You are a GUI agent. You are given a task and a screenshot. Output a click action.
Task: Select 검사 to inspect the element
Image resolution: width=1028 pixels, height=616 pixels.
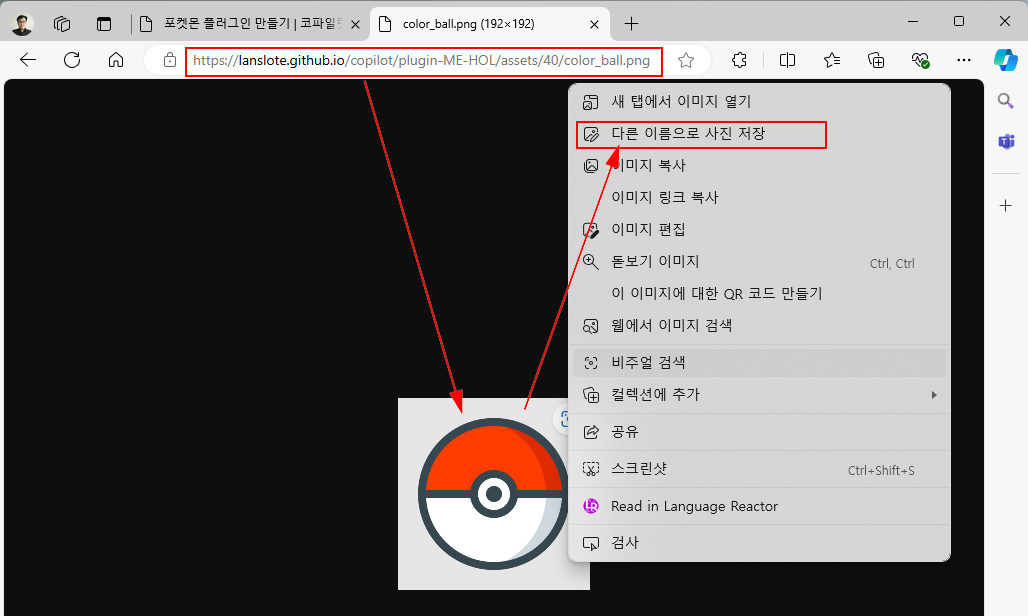pyautogui.click(x=760, y=543)
